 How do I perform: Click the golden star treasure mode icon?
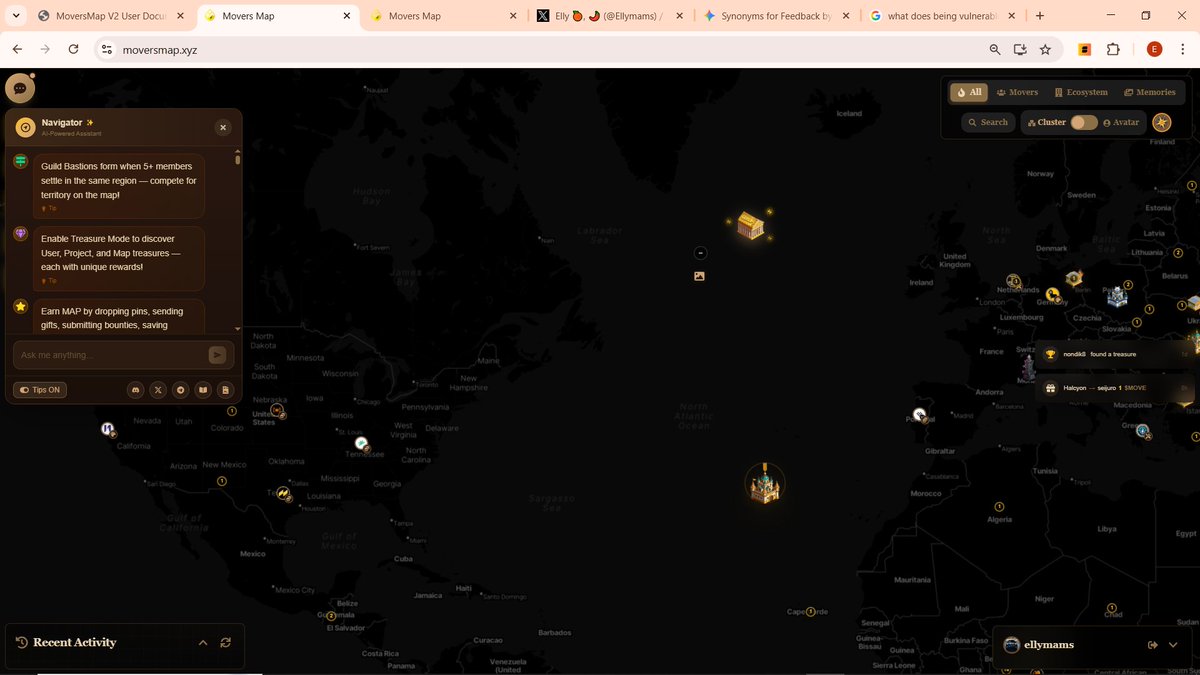1161,122
